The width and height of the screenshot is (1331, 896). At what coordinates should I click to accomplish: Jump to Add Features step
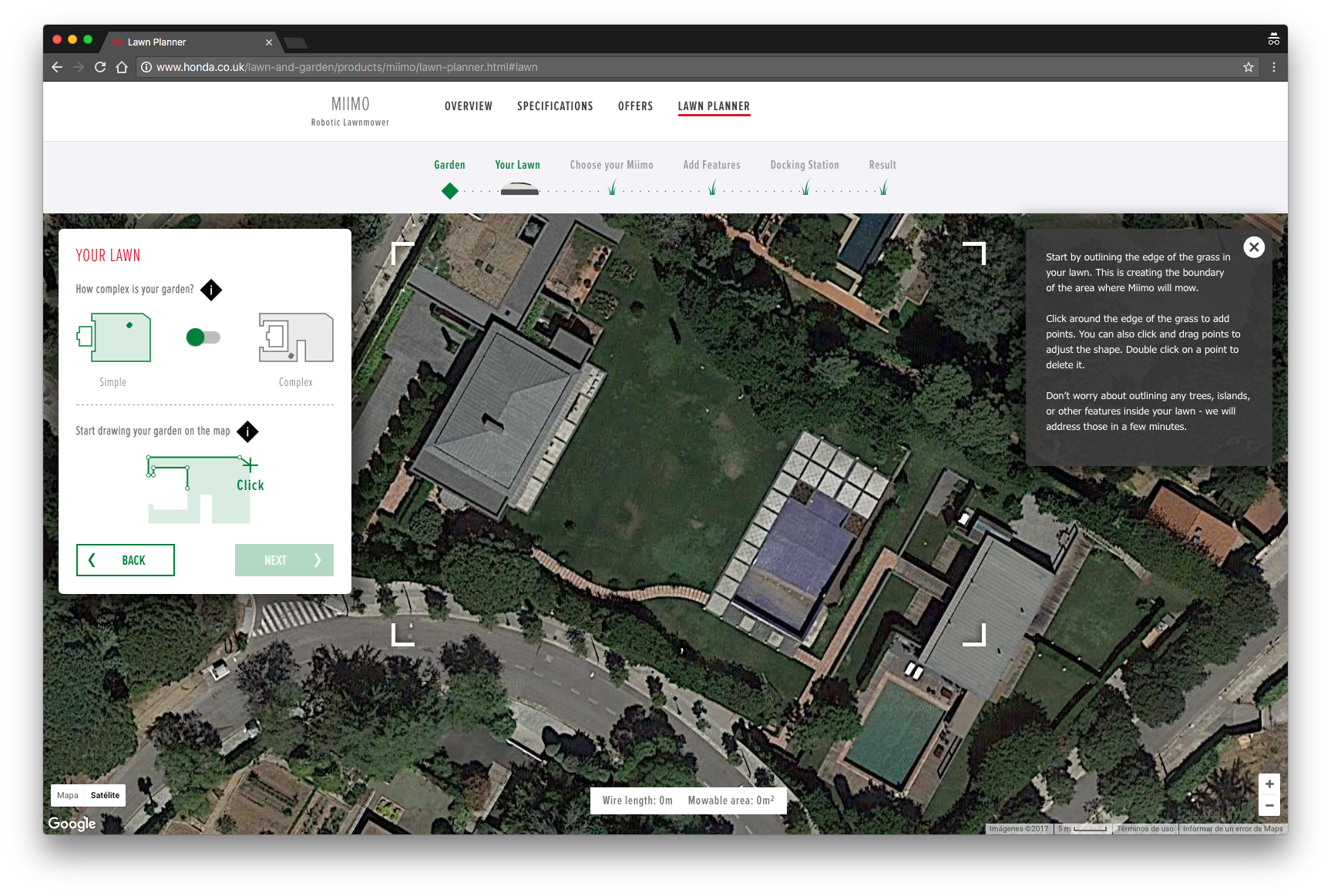(x=711, y=165)
